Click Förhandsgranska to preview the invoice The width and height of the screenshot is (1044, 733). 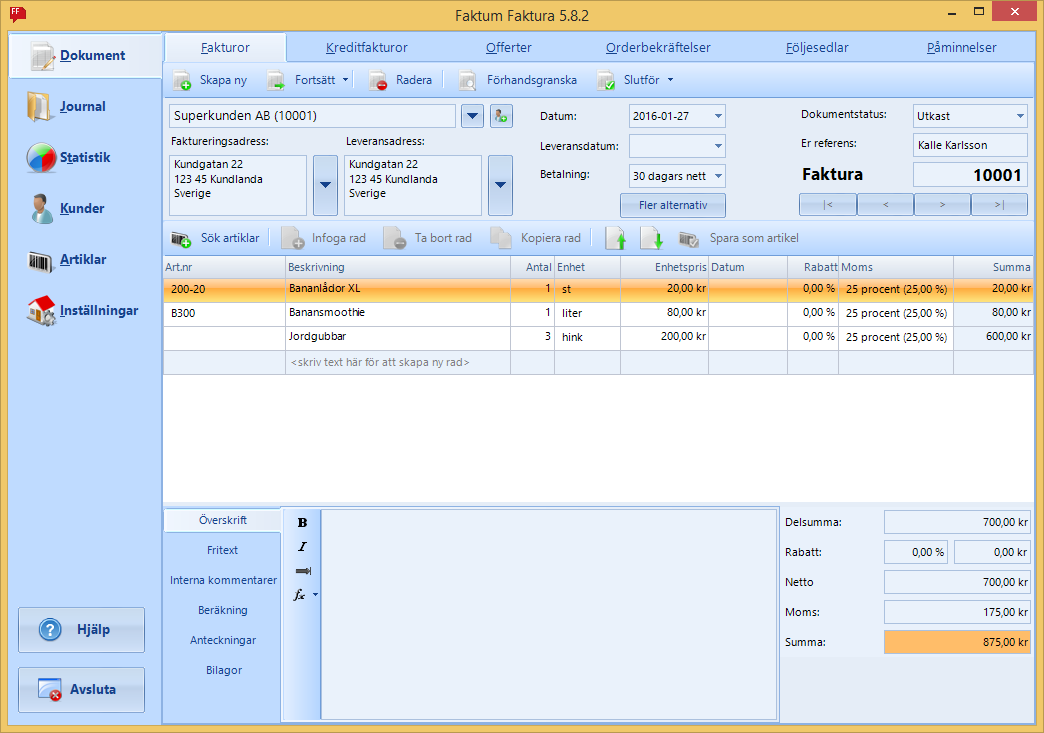click(x=518, y=80)
